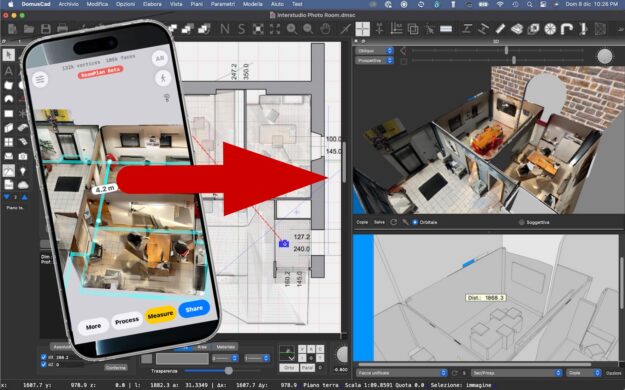Screen dimensions: 625x390
Task: Click the 'N' toolbar icon
Action: [x=225, y=29]
